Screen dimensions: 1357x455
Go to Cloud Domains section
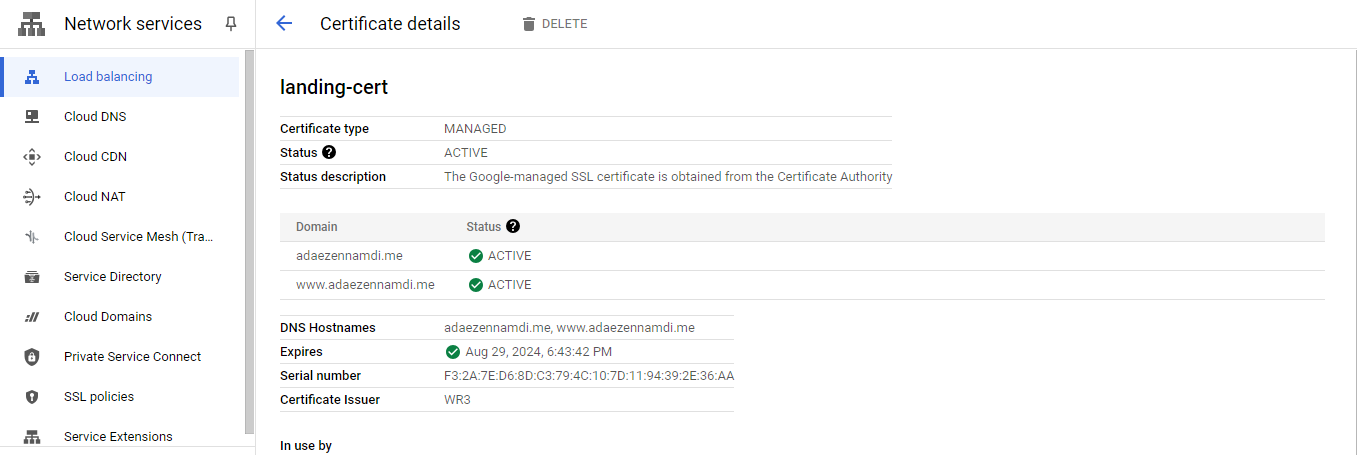108,317
